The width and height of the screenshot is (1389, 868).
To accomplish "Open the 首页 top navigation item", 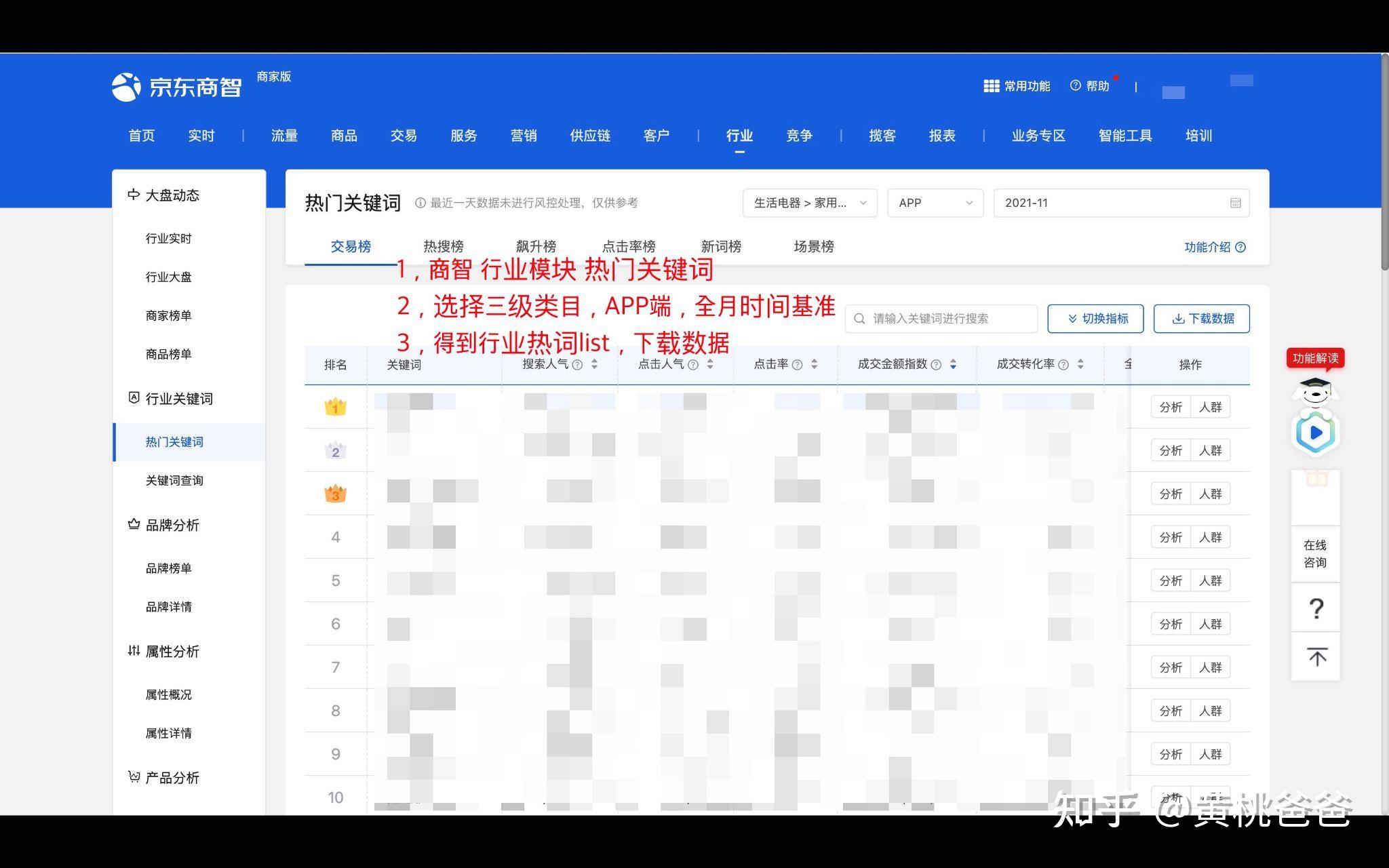I will click(x=142, y=136).
